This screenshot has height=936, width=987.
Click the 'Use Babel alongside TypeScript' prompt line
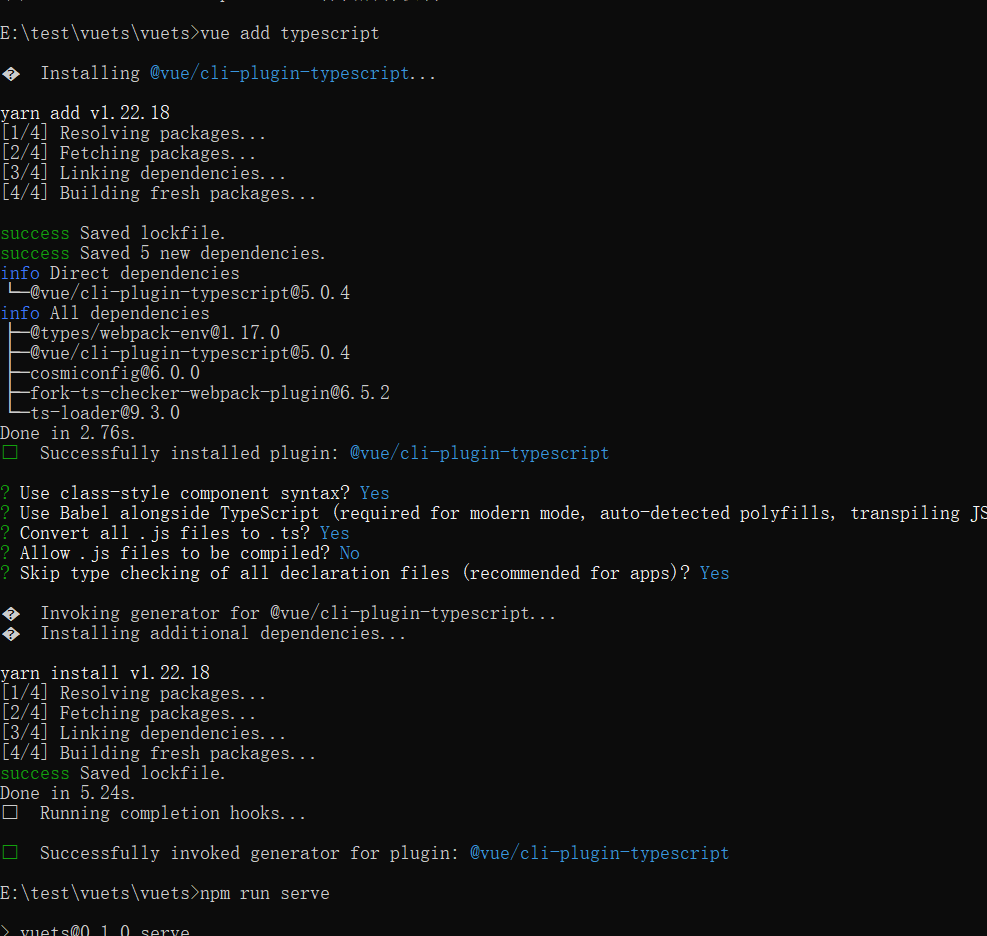coord(494,513)
